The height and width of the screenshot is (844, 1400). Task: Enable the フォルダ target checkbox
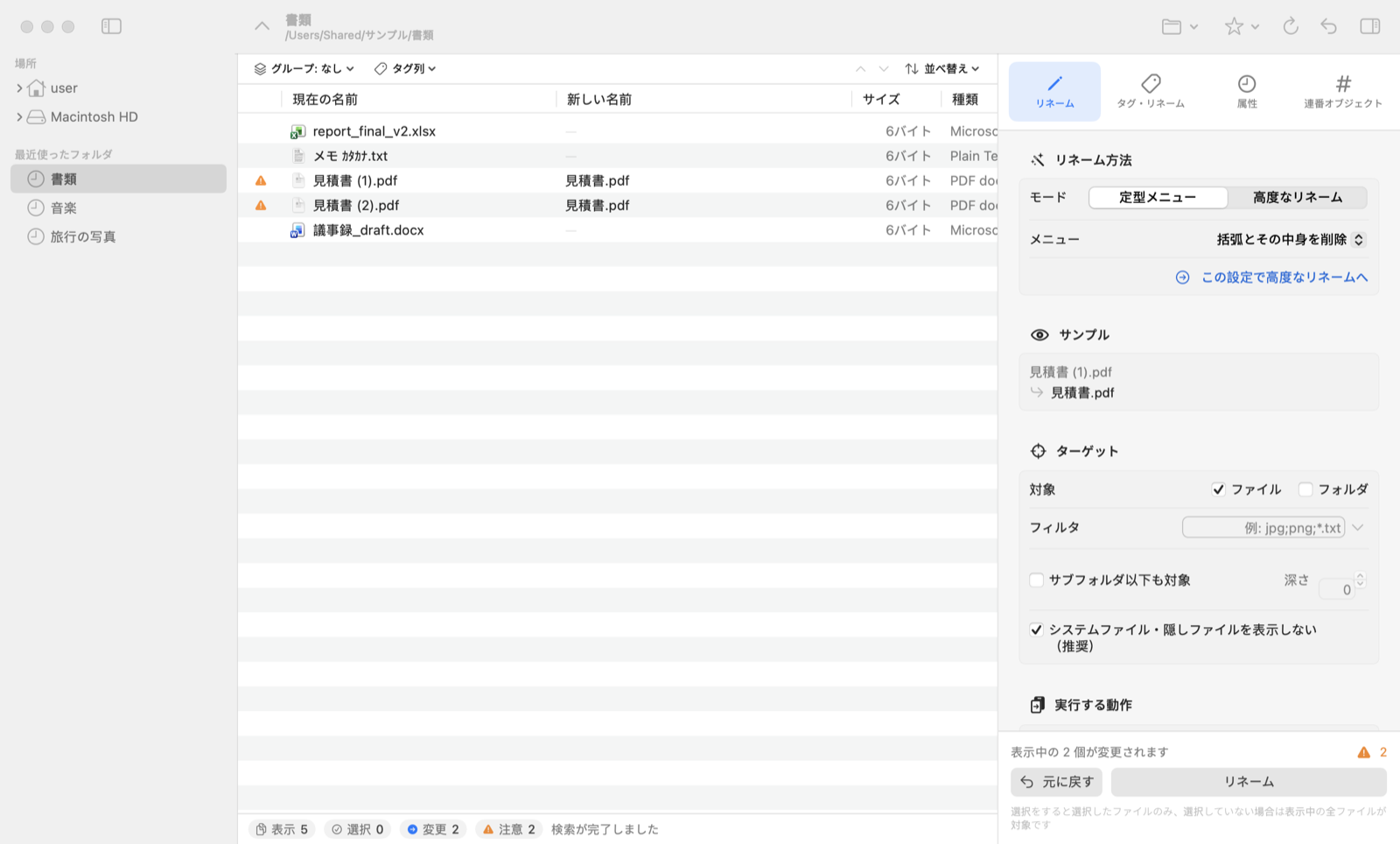pos(1305,489)
